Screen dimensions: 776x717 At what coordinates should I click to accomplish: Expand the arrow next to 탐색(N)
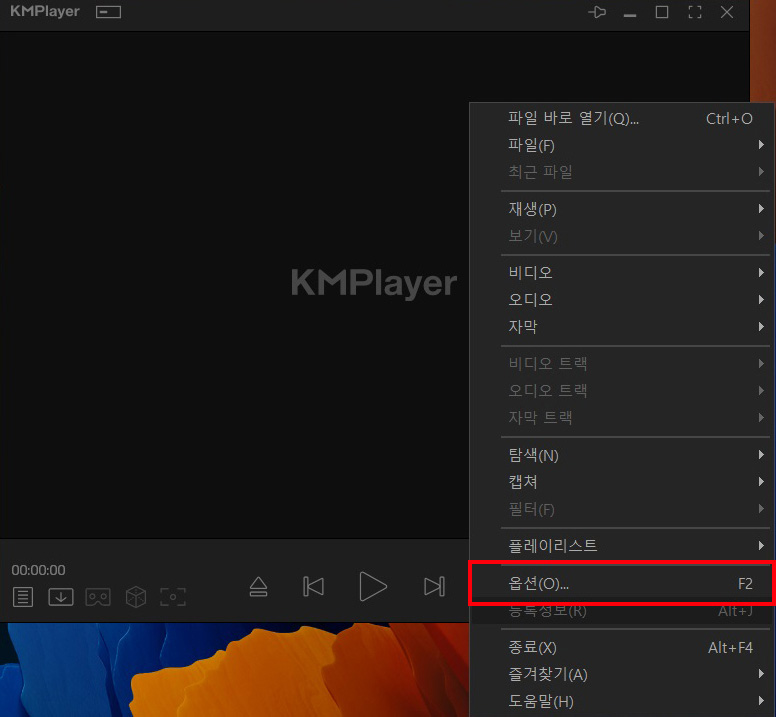761,455
